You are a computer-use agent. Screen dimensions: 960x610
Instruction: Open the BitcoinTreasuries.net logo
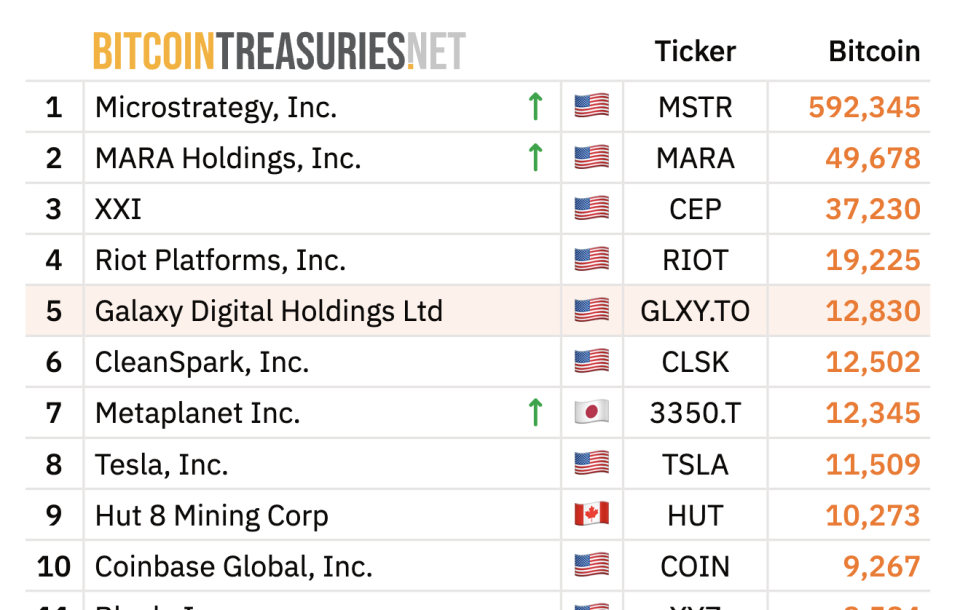[279, 51]
